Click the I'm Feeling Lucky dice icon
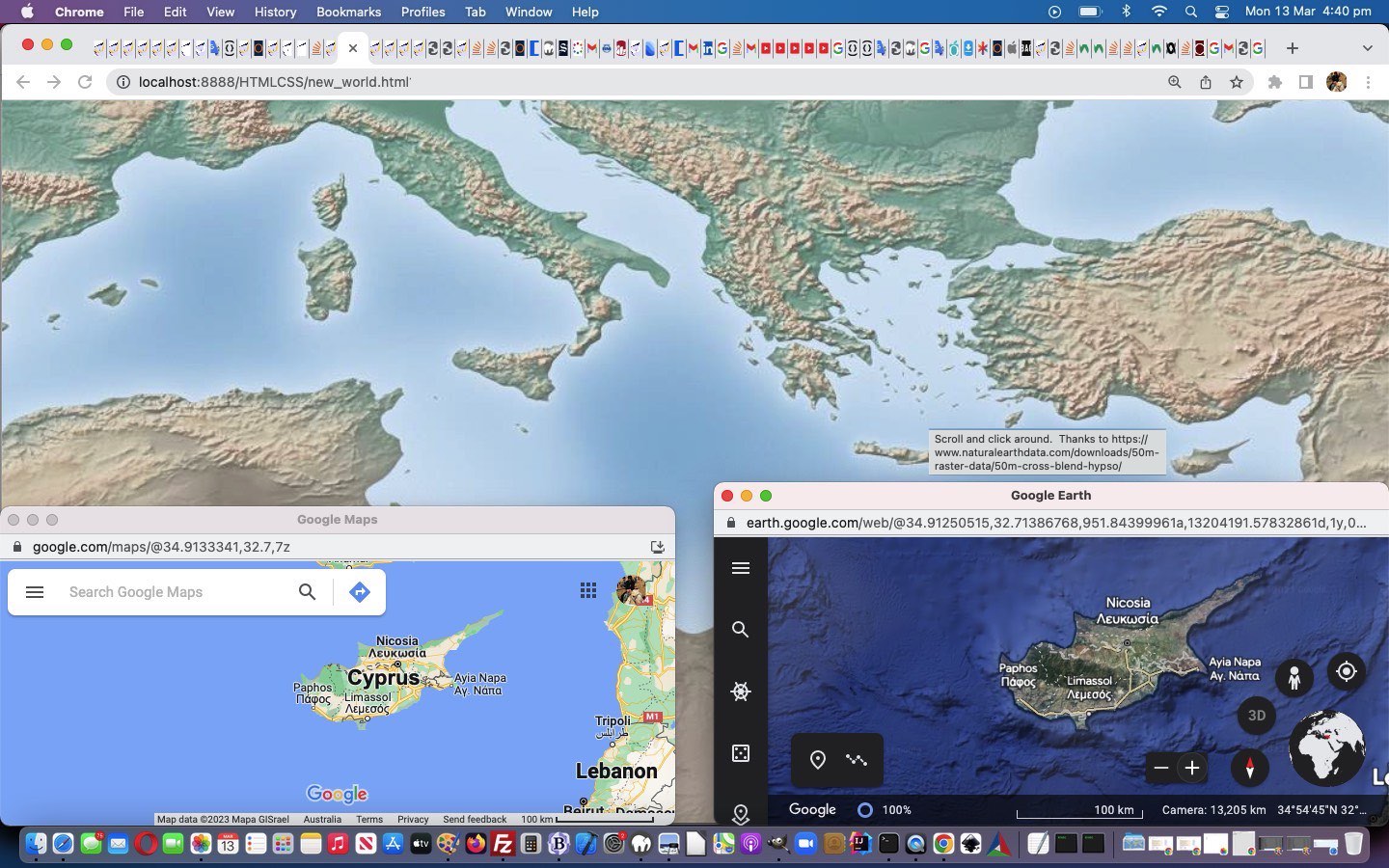1389x868 pixels. (x=741, y=753)
